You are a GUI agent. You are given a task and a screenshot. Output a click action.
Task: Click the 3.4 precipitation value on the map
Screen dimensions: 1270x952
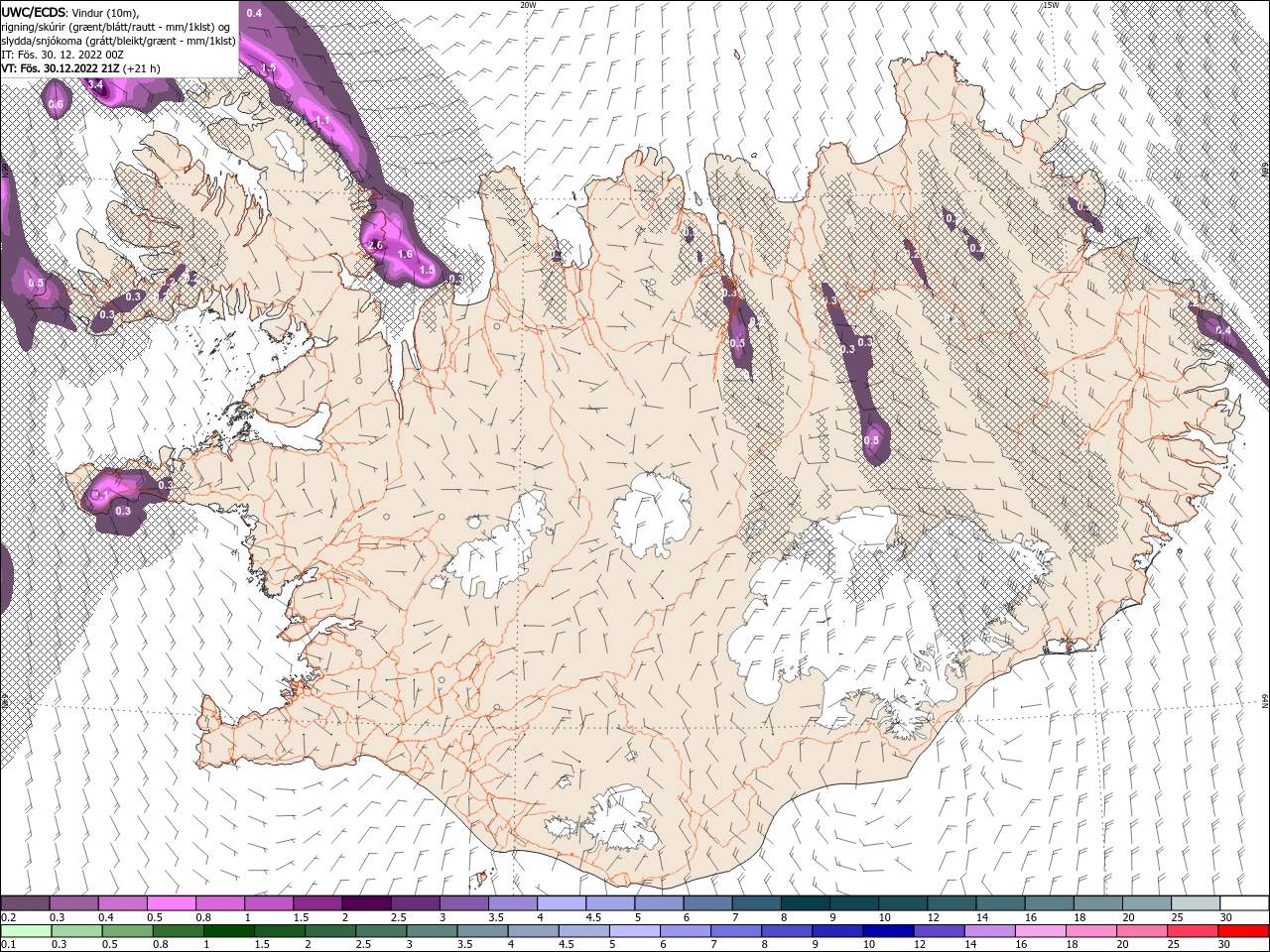tap(96, 85)
